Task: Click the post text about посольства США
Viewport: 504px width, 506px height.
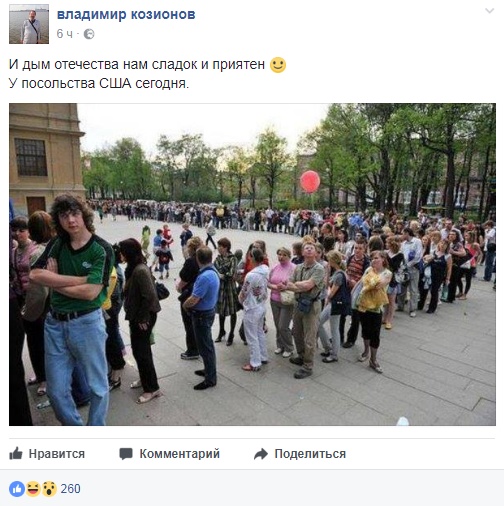Action: (99, 83)
